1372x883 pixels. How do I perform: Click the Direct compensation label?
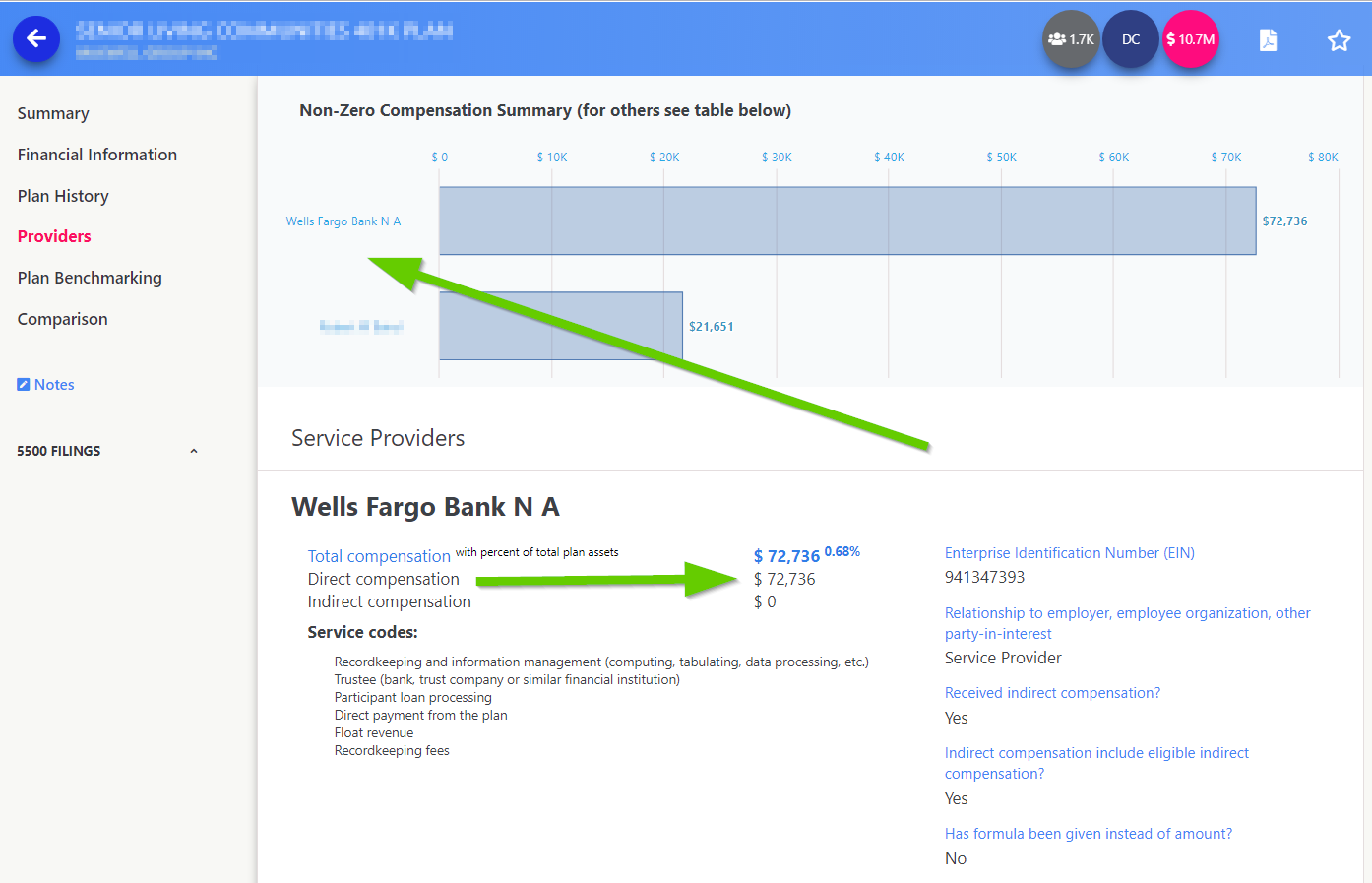tap(384, 579)
